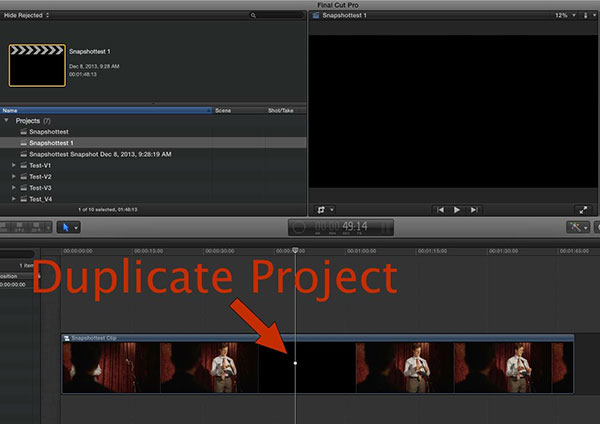Image resolution: width=600 pixels, height=424 pixels.
Task: Click the project icon next to Snapshottest row
Action: coord(24,132)
